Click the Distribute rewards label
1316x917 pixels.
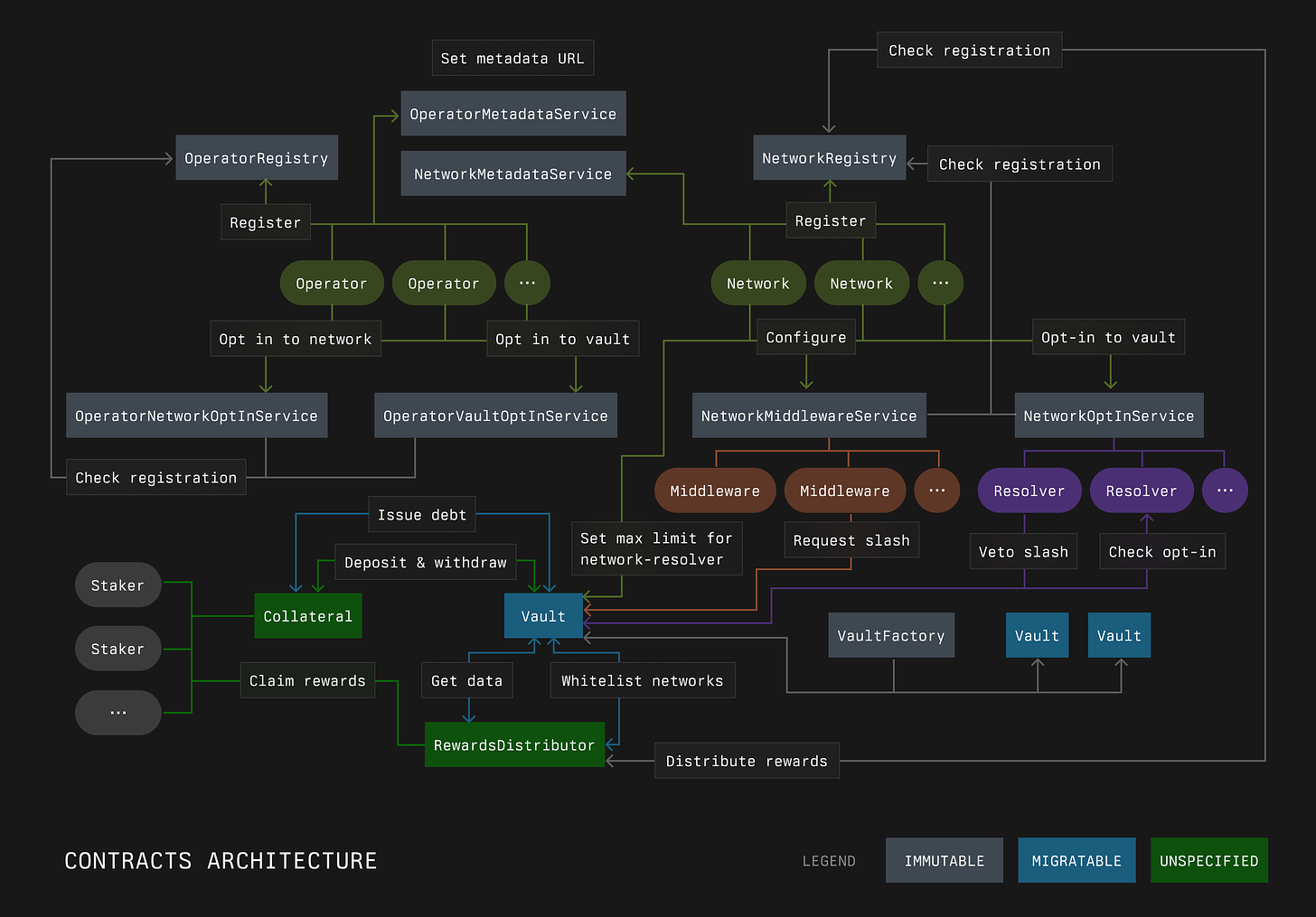coord(747,761)
